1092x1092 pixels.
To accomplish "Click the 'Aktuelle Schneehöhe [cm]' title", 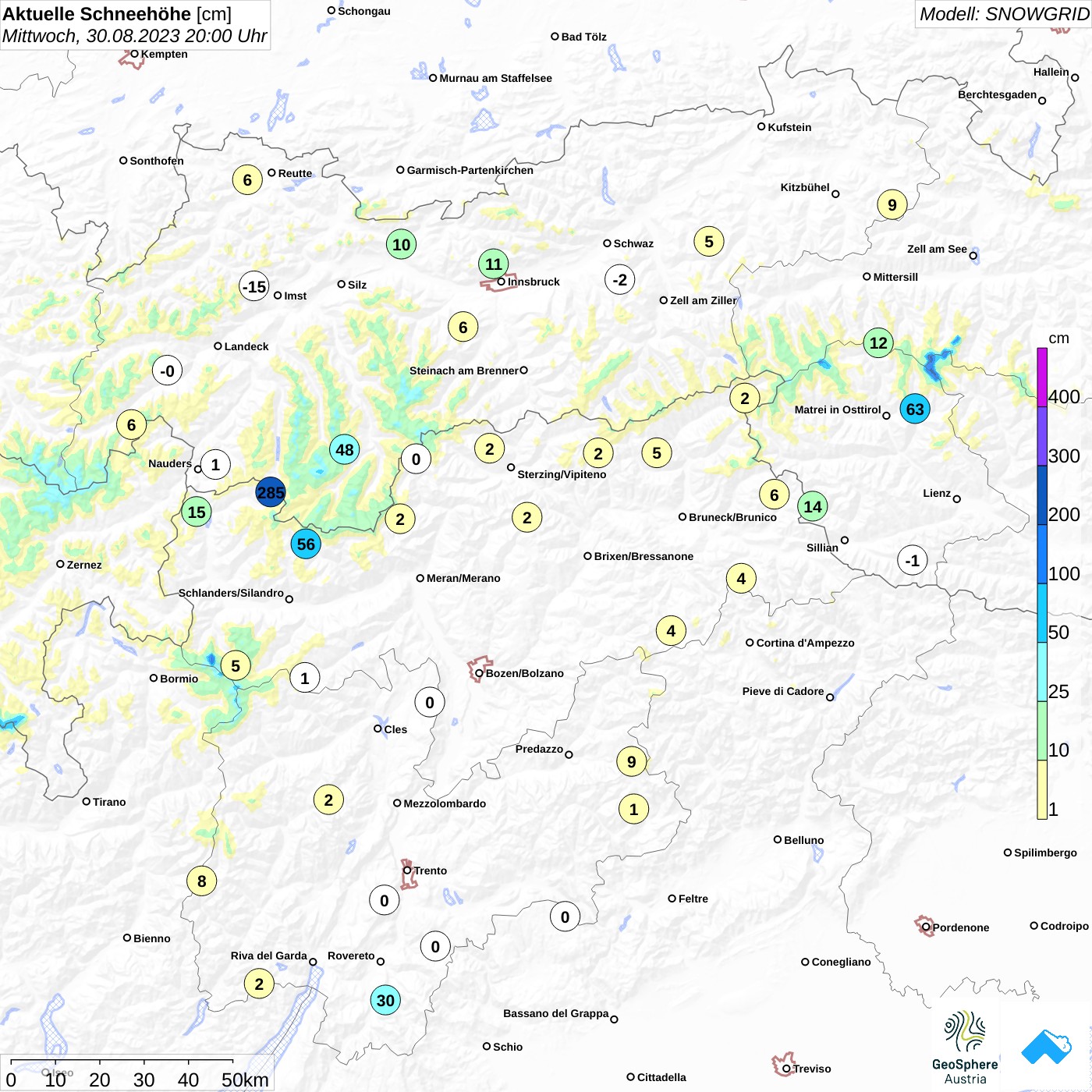I will tap(117, 14).
